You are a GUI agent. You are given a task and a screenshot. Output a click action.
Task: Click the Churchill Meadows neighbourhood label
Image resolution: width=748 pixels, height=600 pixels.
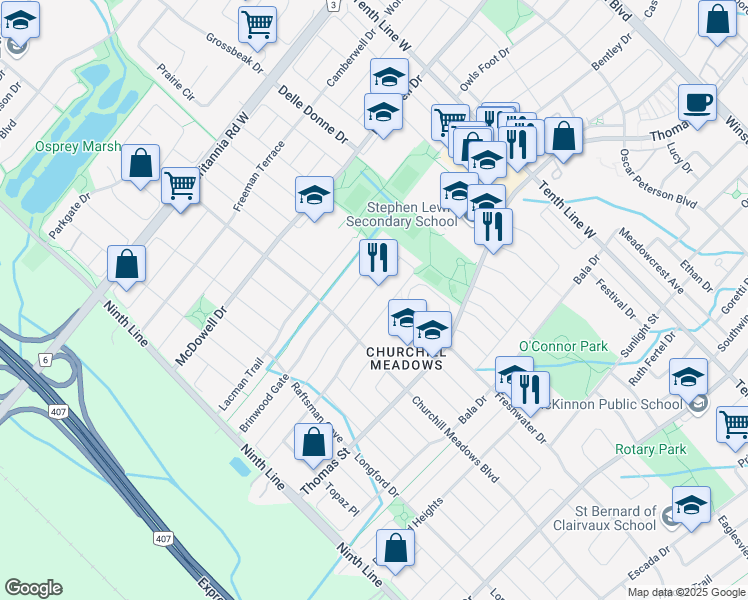406,359
